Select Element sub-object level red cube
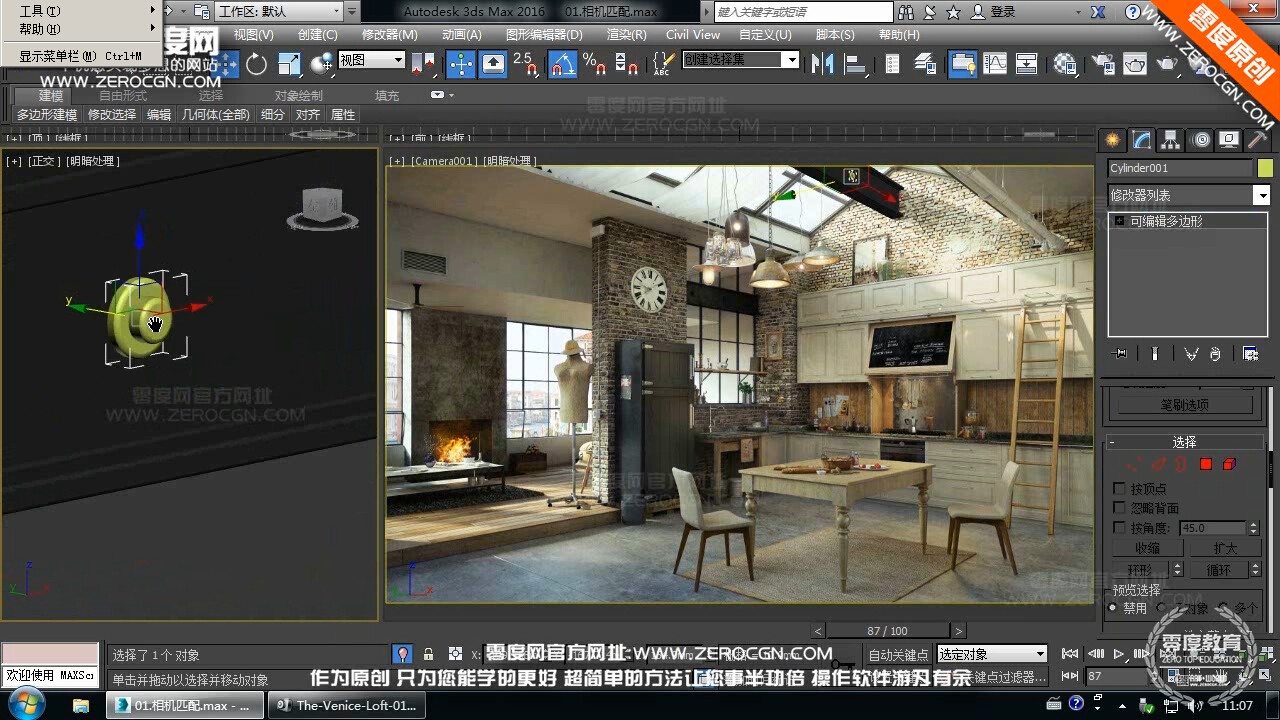 1229,464
